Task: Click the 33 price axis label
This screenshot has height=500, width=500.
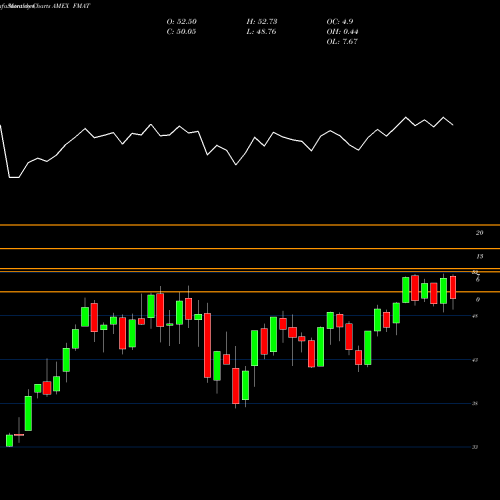Action: (x=475, y=447)
